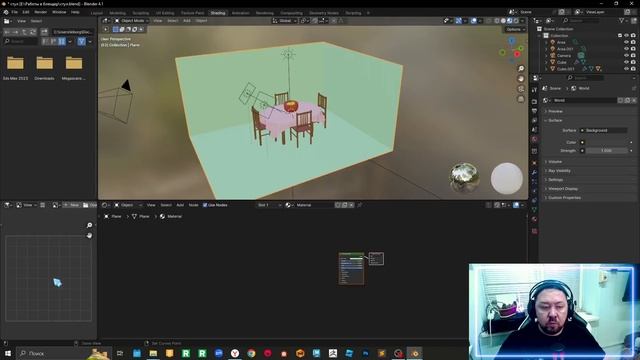Image resolution: width=640 pixels, height=360 pixels.
Task: Open the View Layer properties tab icon
Action: click(534, 120)
